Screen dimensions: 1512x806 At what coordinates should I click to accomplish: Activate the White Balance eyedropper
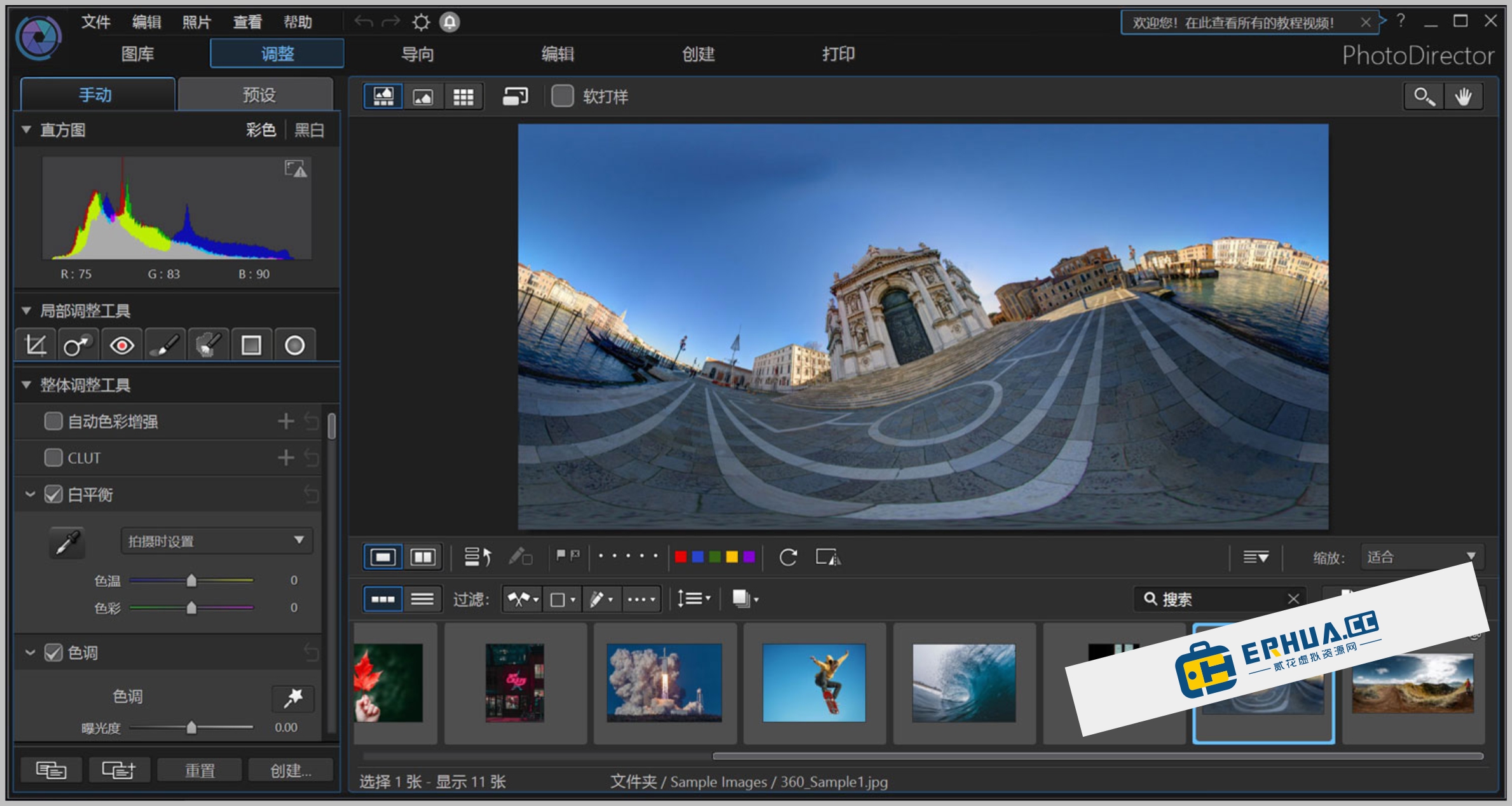66,542
